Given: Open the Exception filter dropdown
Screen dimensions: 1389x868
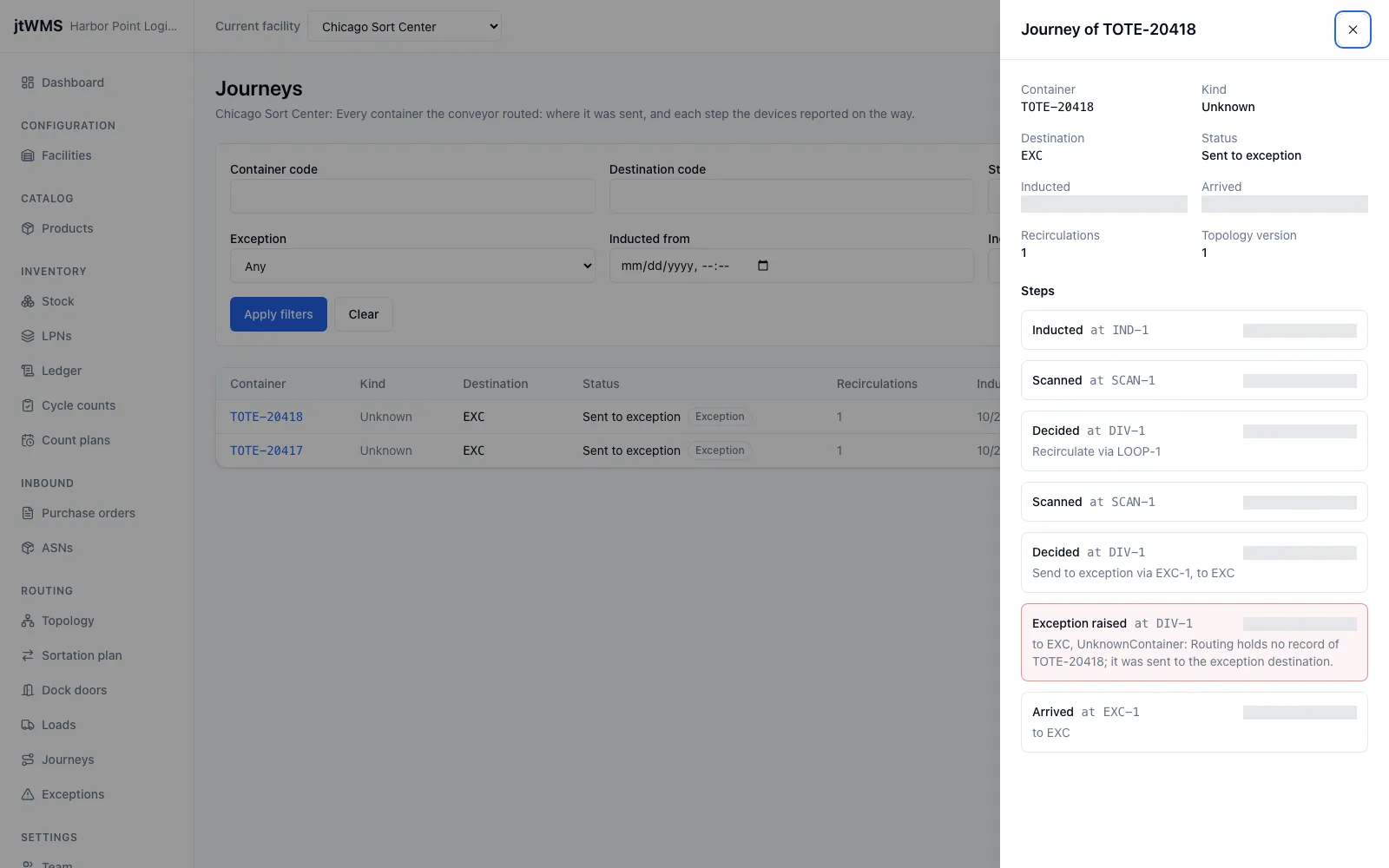Looking at the screenshot, I should 412,266.
